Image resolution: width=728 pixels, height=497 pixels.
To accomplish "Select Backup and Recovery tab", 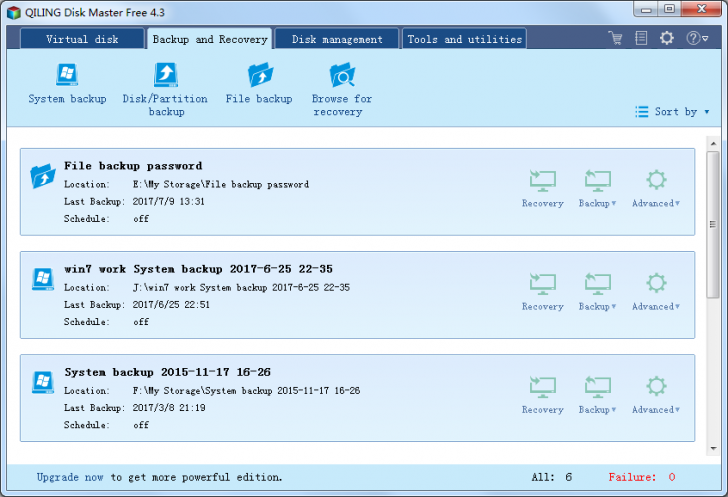I will click(209, 39).
